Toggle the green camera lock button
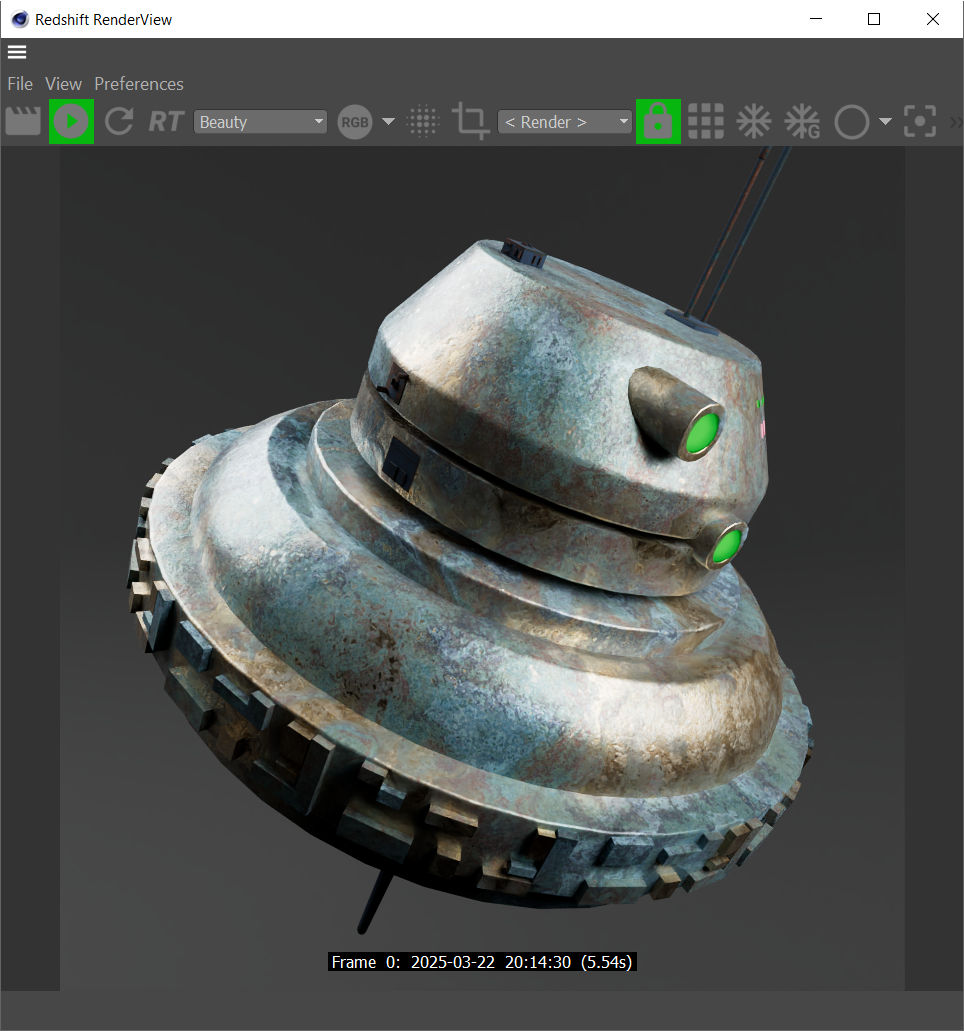This screenshot has width=964, height=1031. click(x=658, y=122)
